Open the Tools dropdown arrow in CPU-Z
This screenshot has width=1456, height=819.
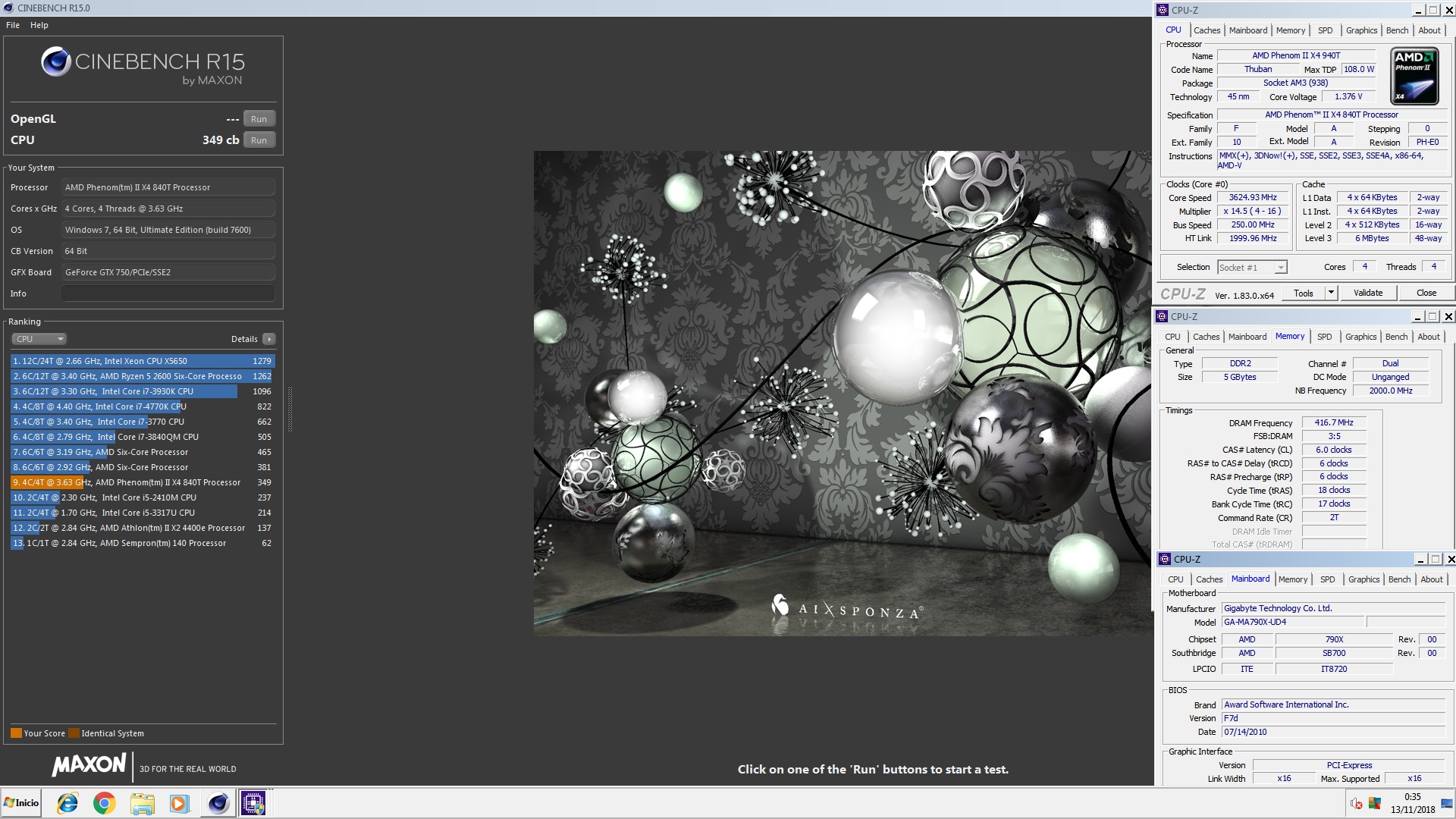point(1331,293)
